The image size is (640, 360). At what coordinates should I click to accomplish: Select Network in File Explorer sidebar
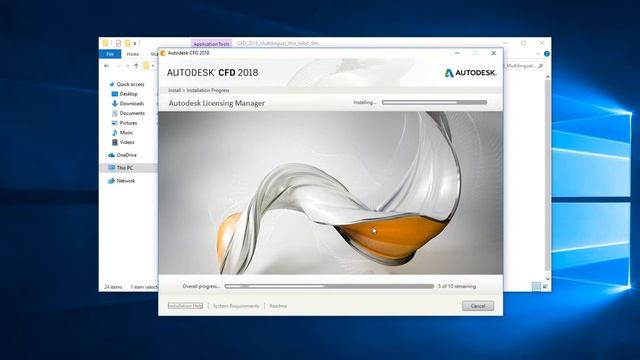click(125, 181)
